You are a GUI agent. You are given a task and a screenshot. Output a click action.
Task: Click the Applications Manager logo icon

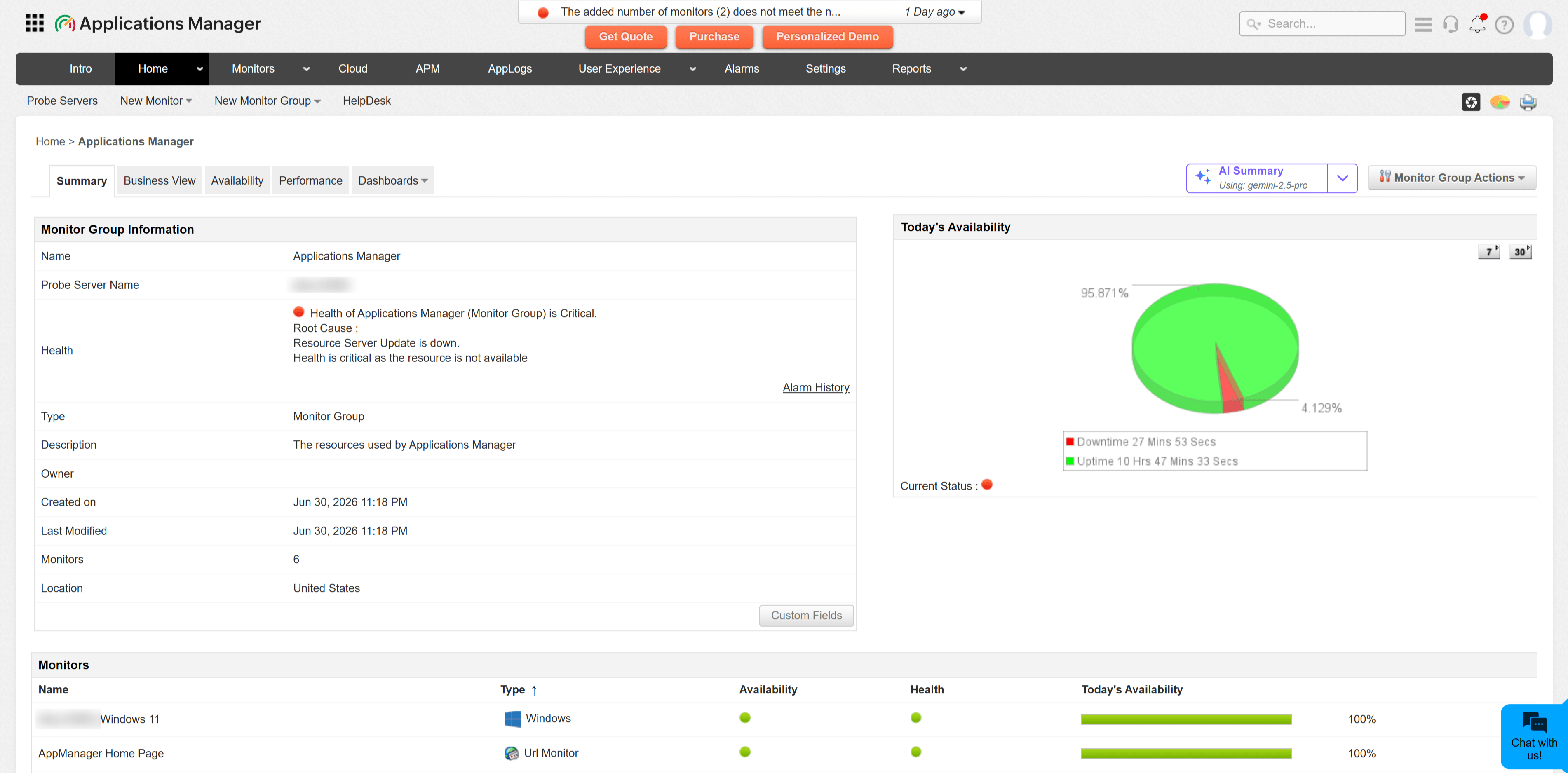pyautogui.click(x=65, y=24)
